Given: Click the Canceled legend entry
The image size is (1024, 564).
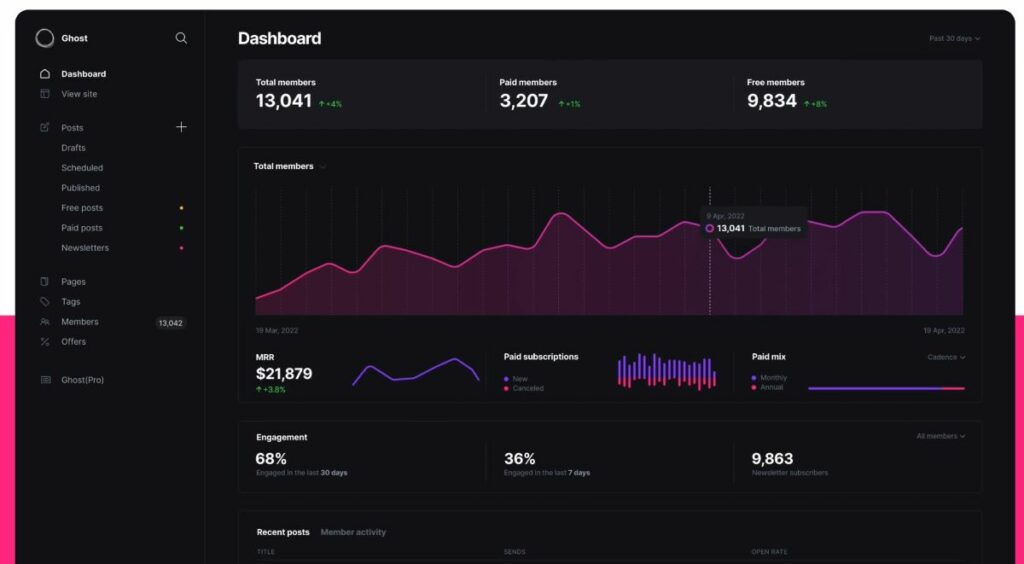Looking at the screenshot, I should tap(524, 388).
